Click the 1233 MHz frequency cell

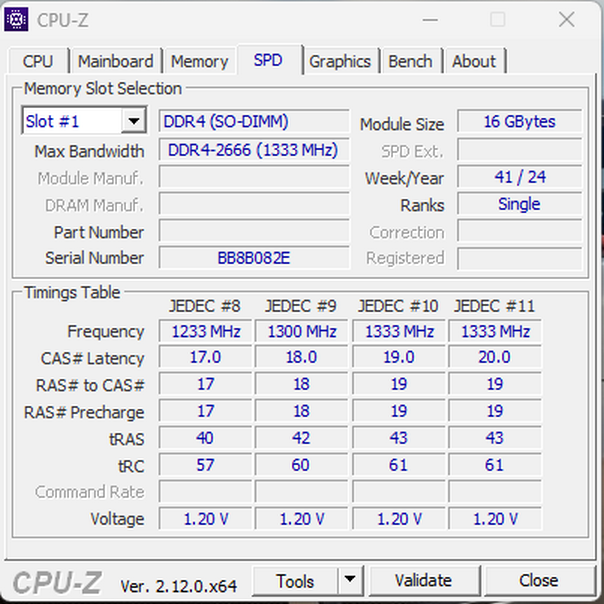click(x=205, y=331)
